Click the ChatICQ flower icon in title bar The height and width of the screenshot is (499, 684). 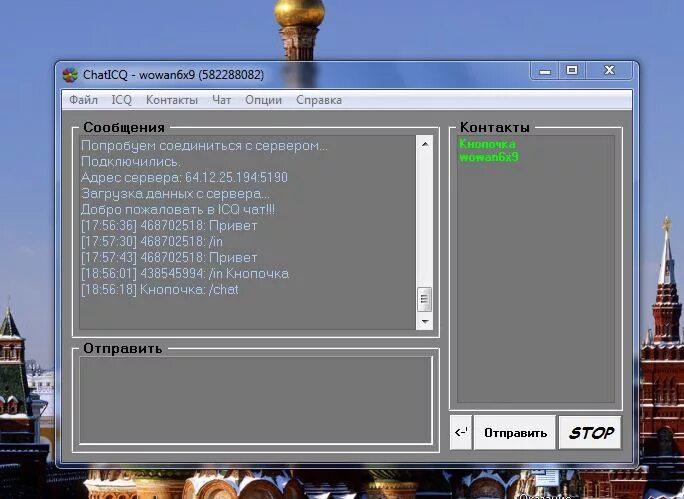click(x=70, y=75)
